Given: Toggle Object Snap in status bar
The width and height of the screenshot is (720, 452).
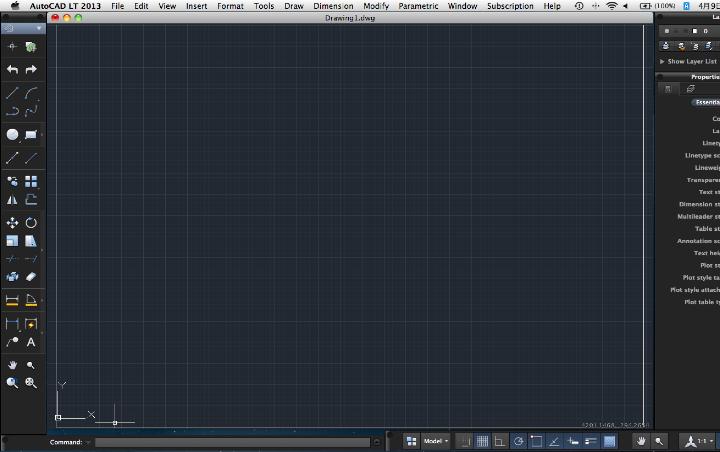Looking at the screenshot, I should [536, 441].
